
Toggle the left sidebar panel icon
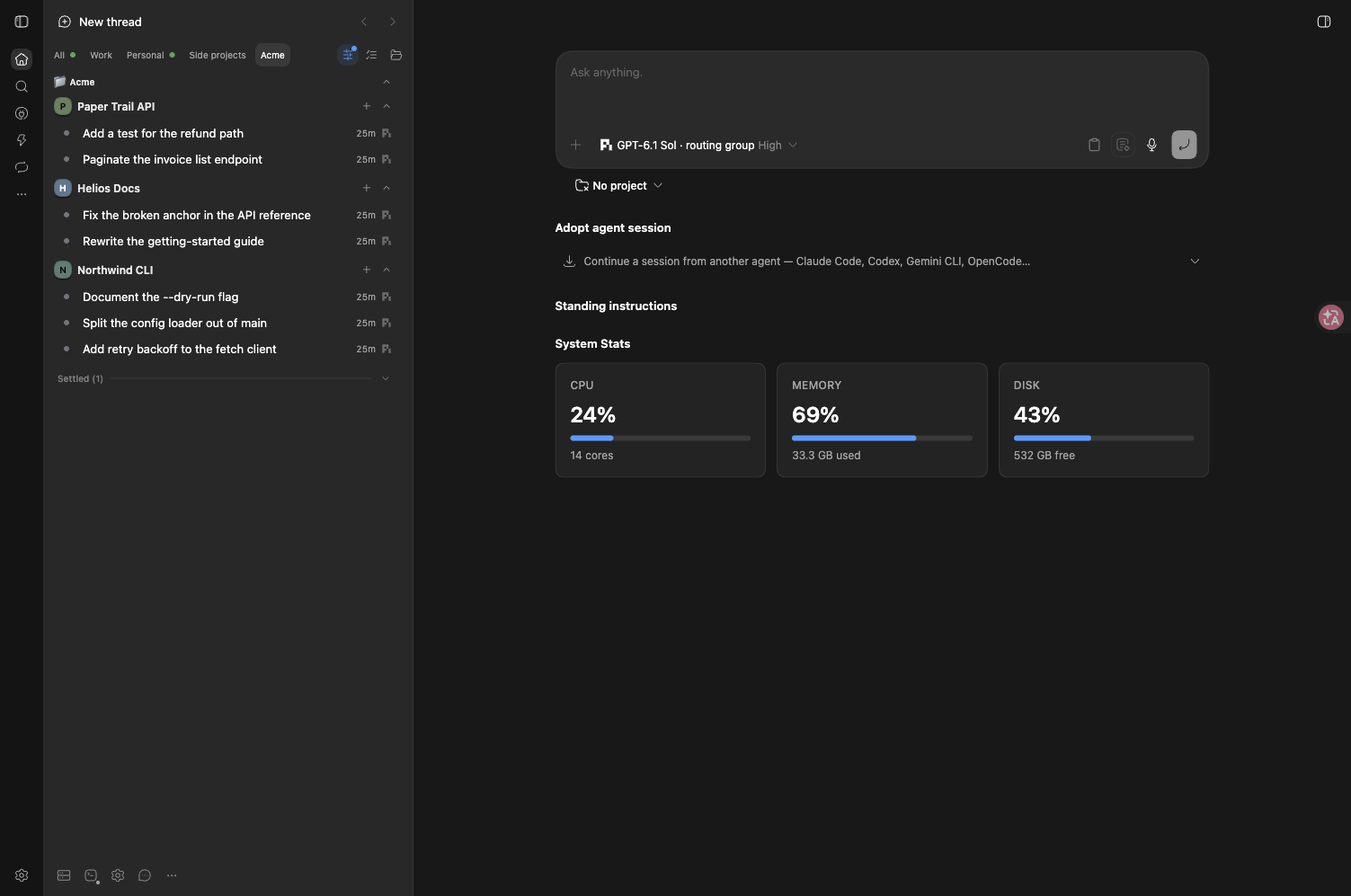tap(22, 22)
